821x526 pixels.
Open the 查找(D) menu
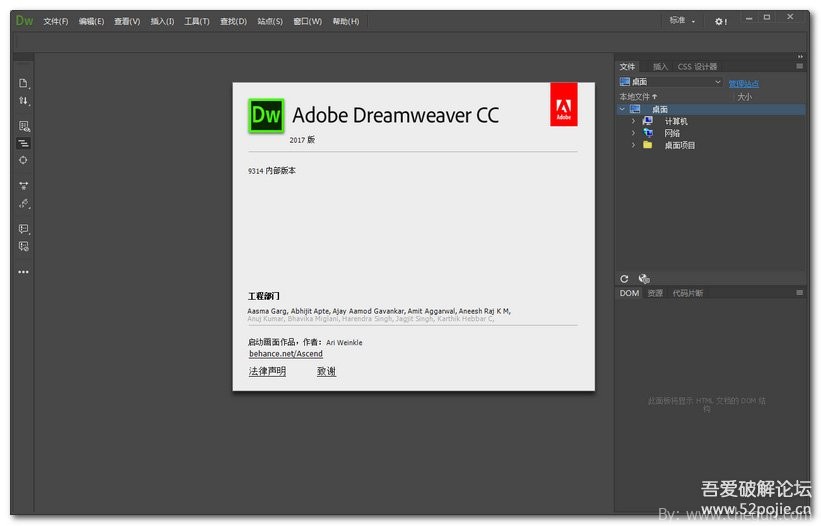point(233,21)
